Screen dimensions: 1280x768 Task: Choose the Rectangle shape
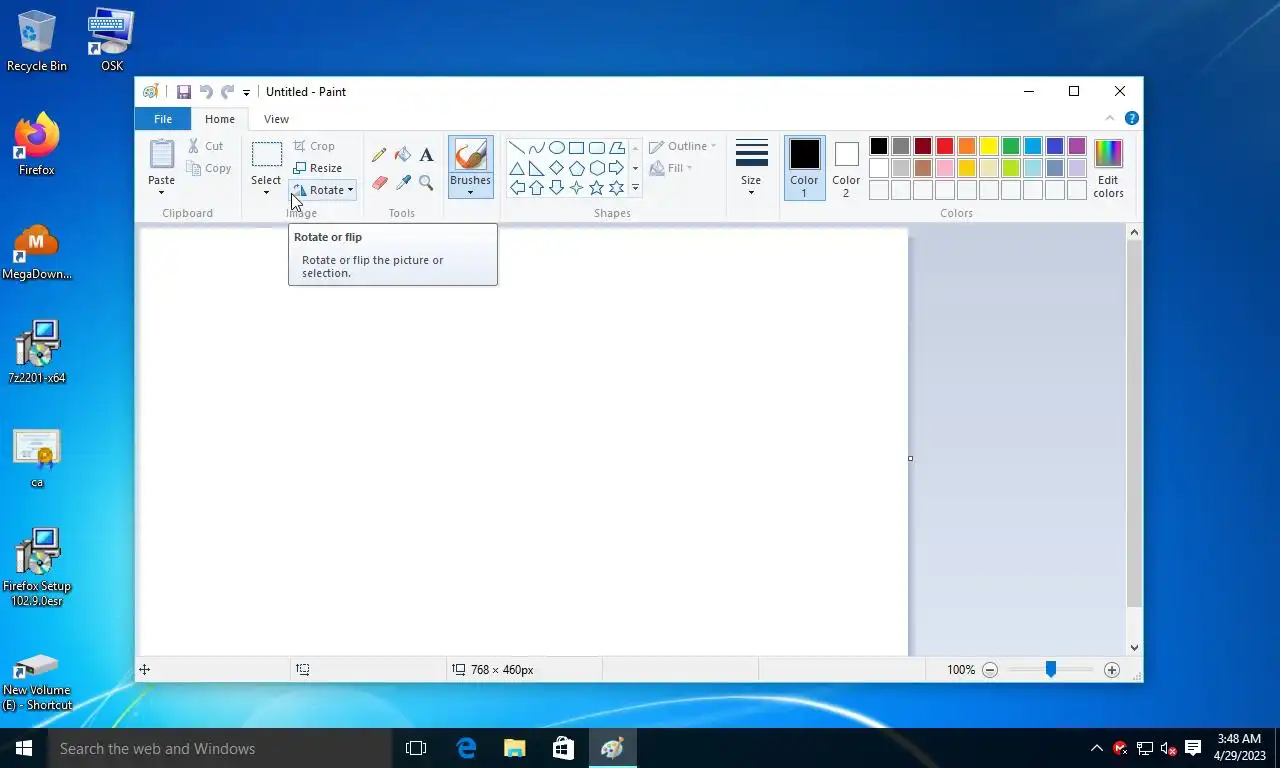click(x=577, y=148)
